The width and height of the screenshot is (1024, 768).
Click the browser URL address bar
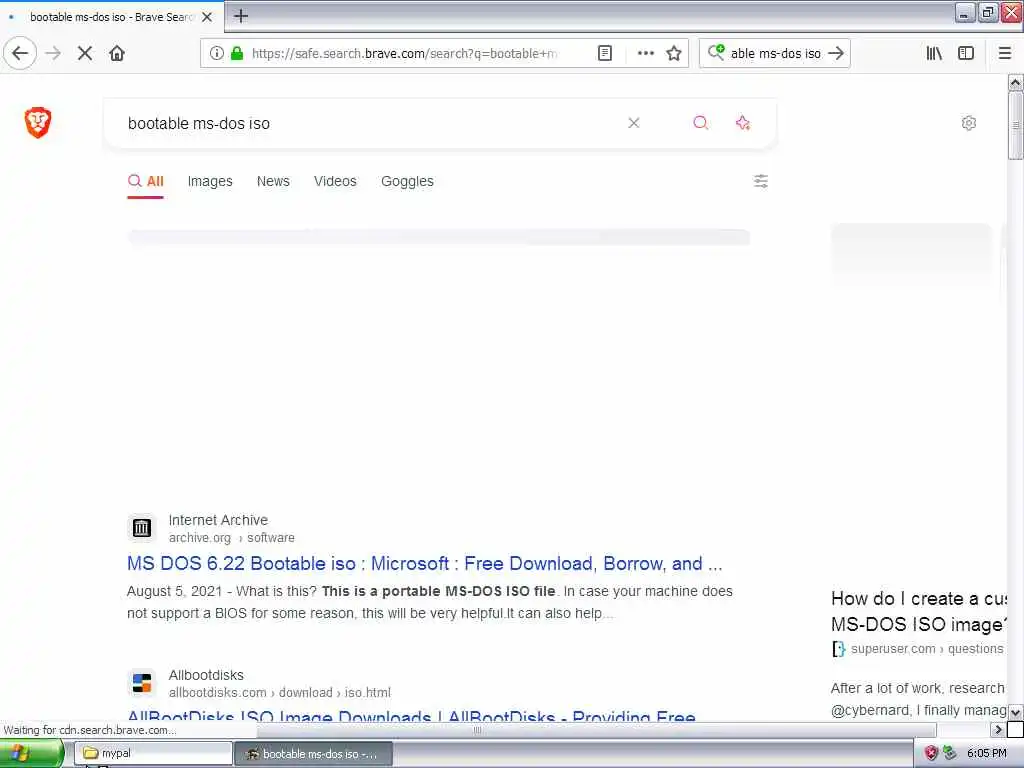coord(405,54)
